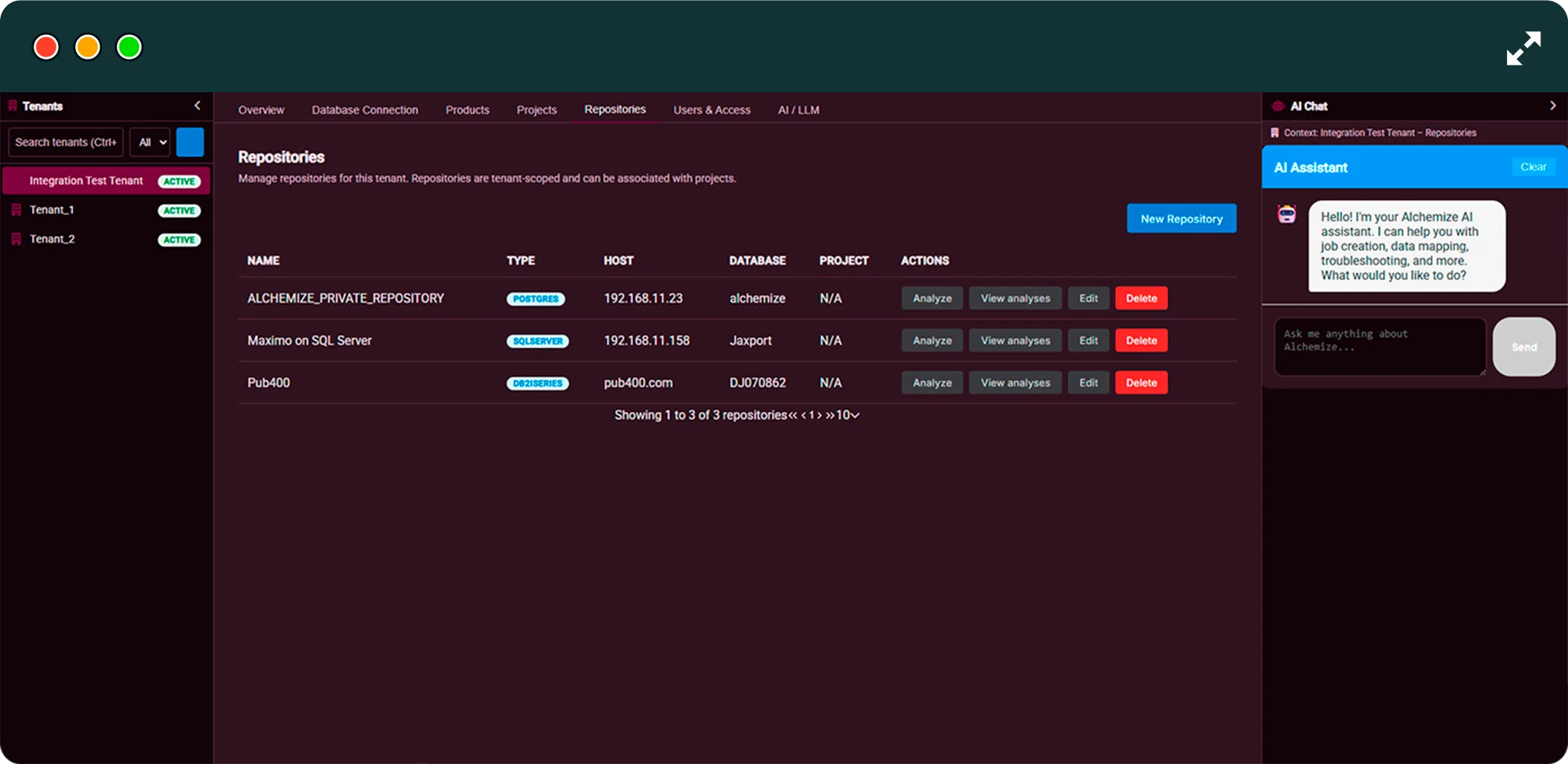Image resolution: width=1568 pixels, height=764 pixels.
Task: Collapse the Tenants sidebar with the chevron
Action: pos(197,106)
